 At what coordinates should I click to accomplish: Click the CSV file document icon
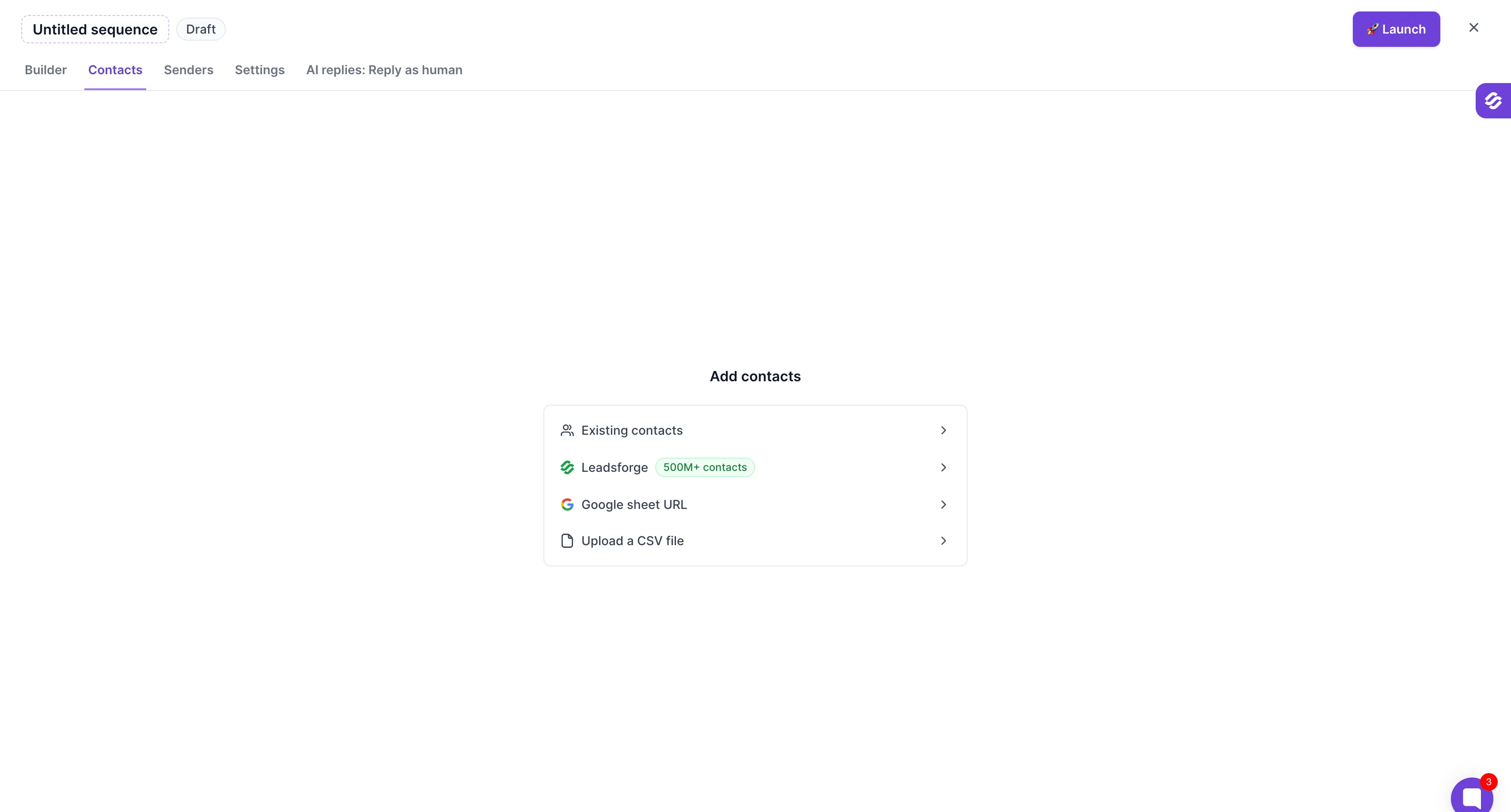click(566, 540)
